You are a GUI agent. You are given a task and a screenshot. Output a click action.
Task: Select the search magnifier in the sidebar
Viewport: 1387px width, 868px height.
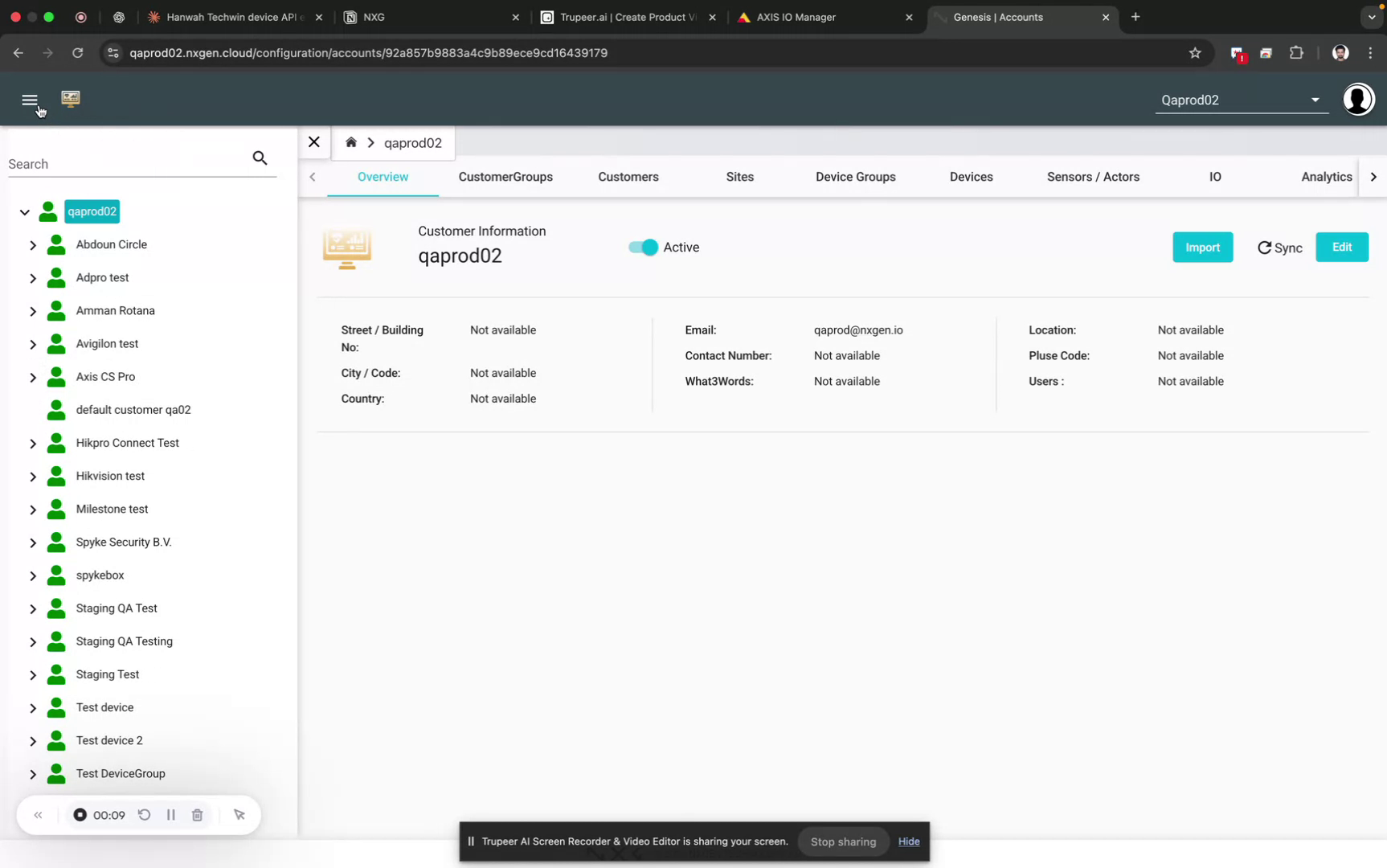260,158
